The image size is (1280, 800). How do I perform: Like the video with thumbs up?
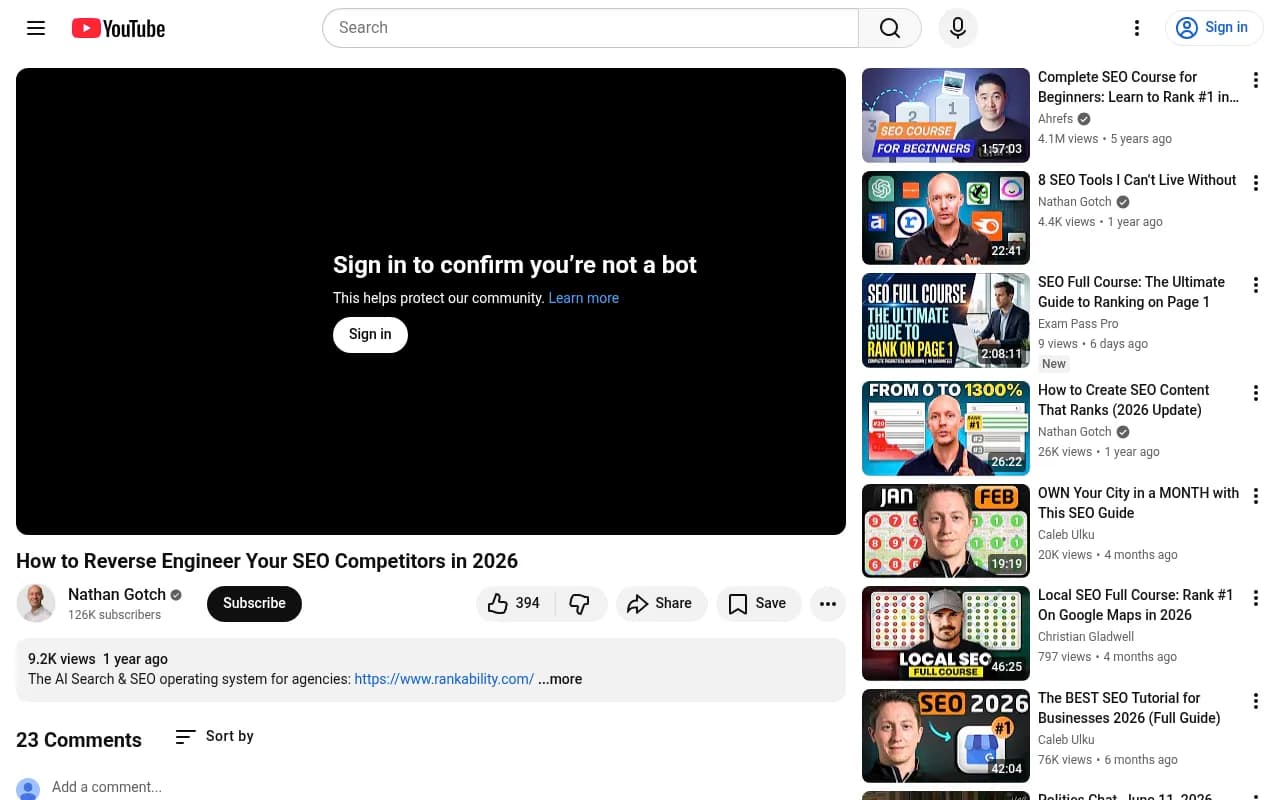coord(516,603)
